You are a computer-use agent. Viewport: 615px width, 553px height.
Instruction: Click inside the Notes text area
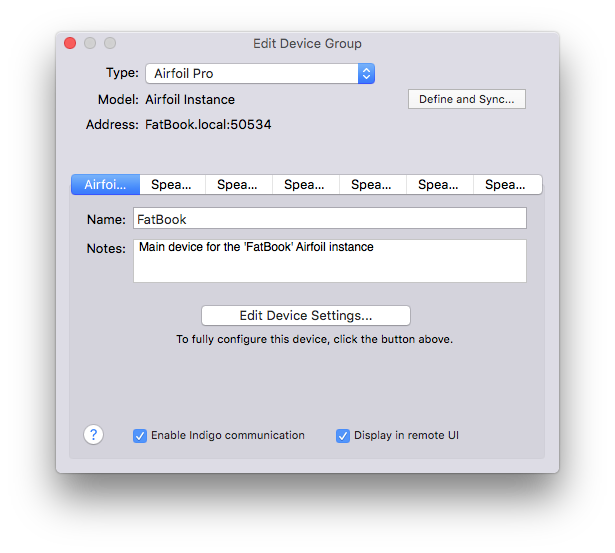[330, 261]
